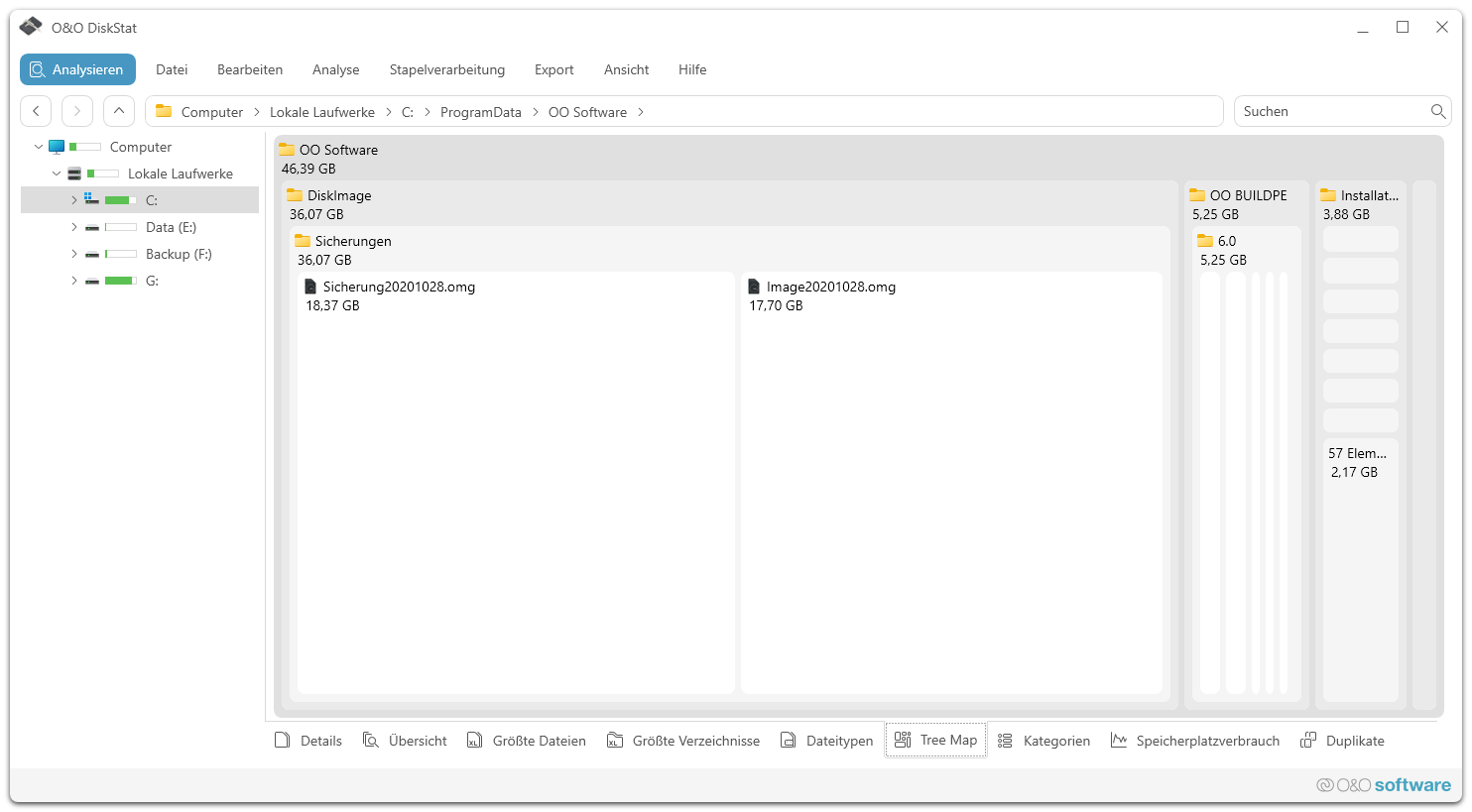Open the chevron after Computer breadcrumb
Image resolution: width=1472 pixels, height=812 pixels.
257,112
